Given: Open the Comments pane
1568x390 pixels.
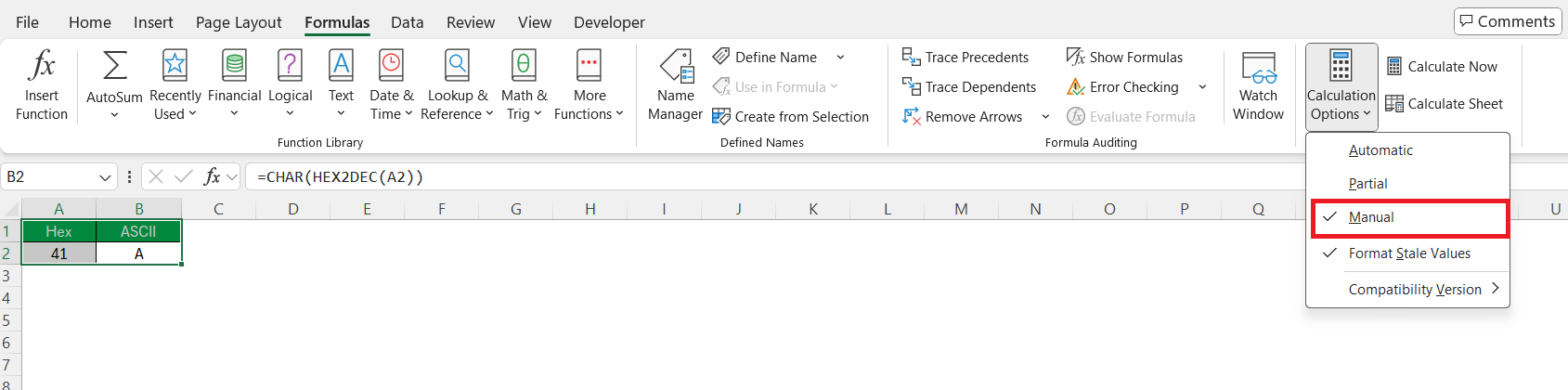Looking at the screenshot, I should (1508, 21).
